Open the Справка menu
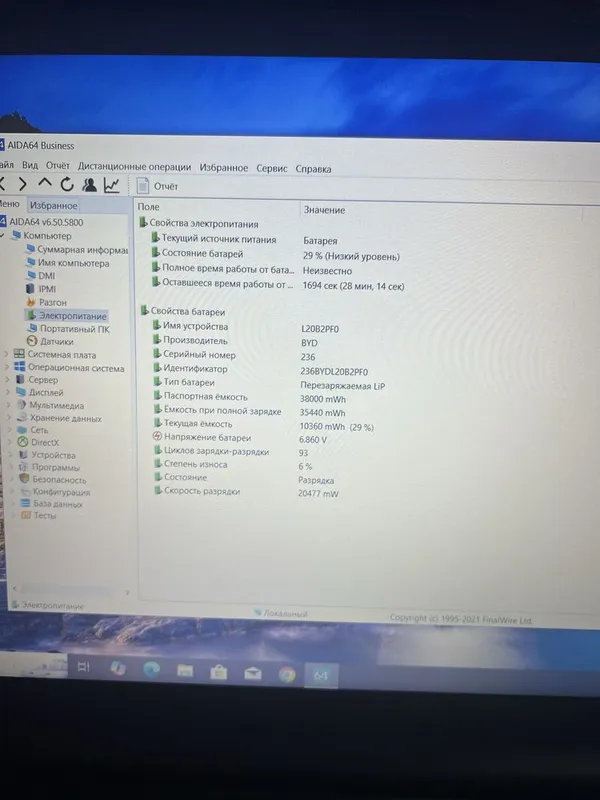 [313, 169]
